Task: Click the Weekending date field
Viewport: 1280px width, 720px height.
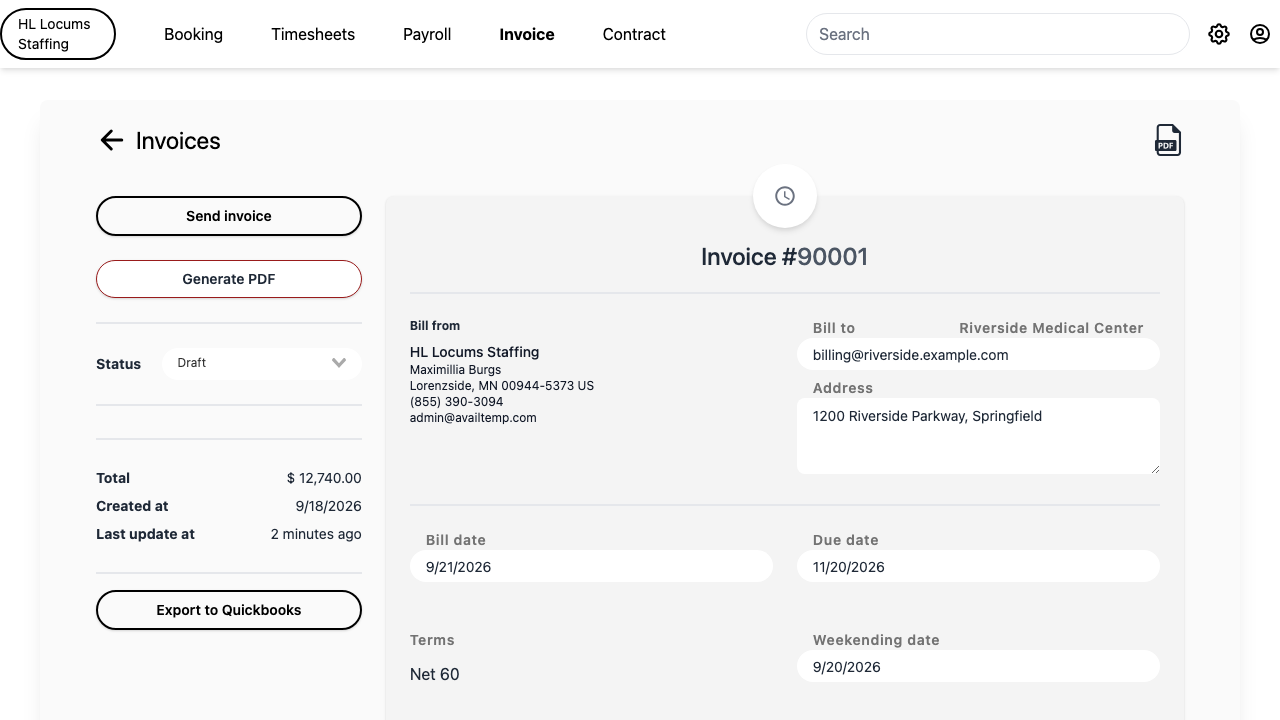Action: [x=978, y=667]
